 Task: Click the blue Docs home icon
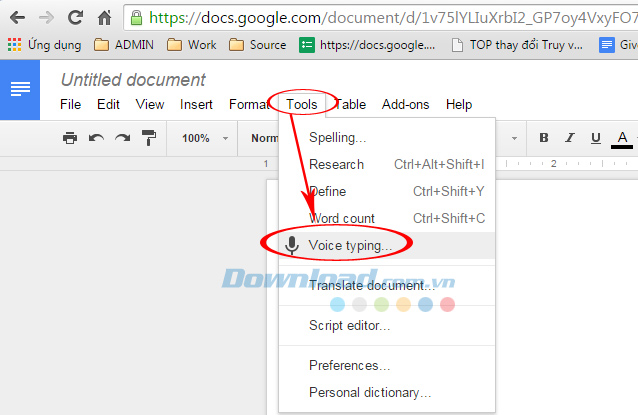click(x=20, y=90)
